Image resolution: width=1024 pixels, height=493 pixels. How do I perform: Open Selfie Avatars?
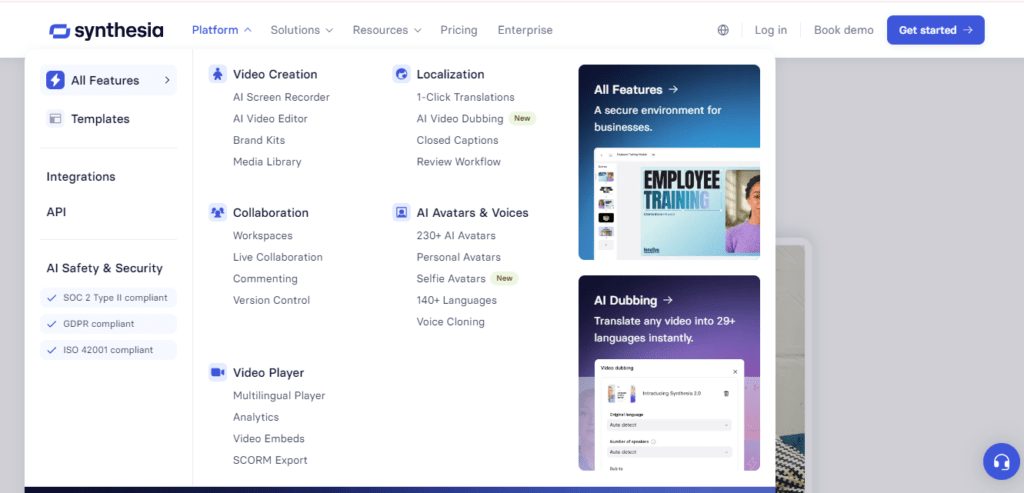pos(451,279)
